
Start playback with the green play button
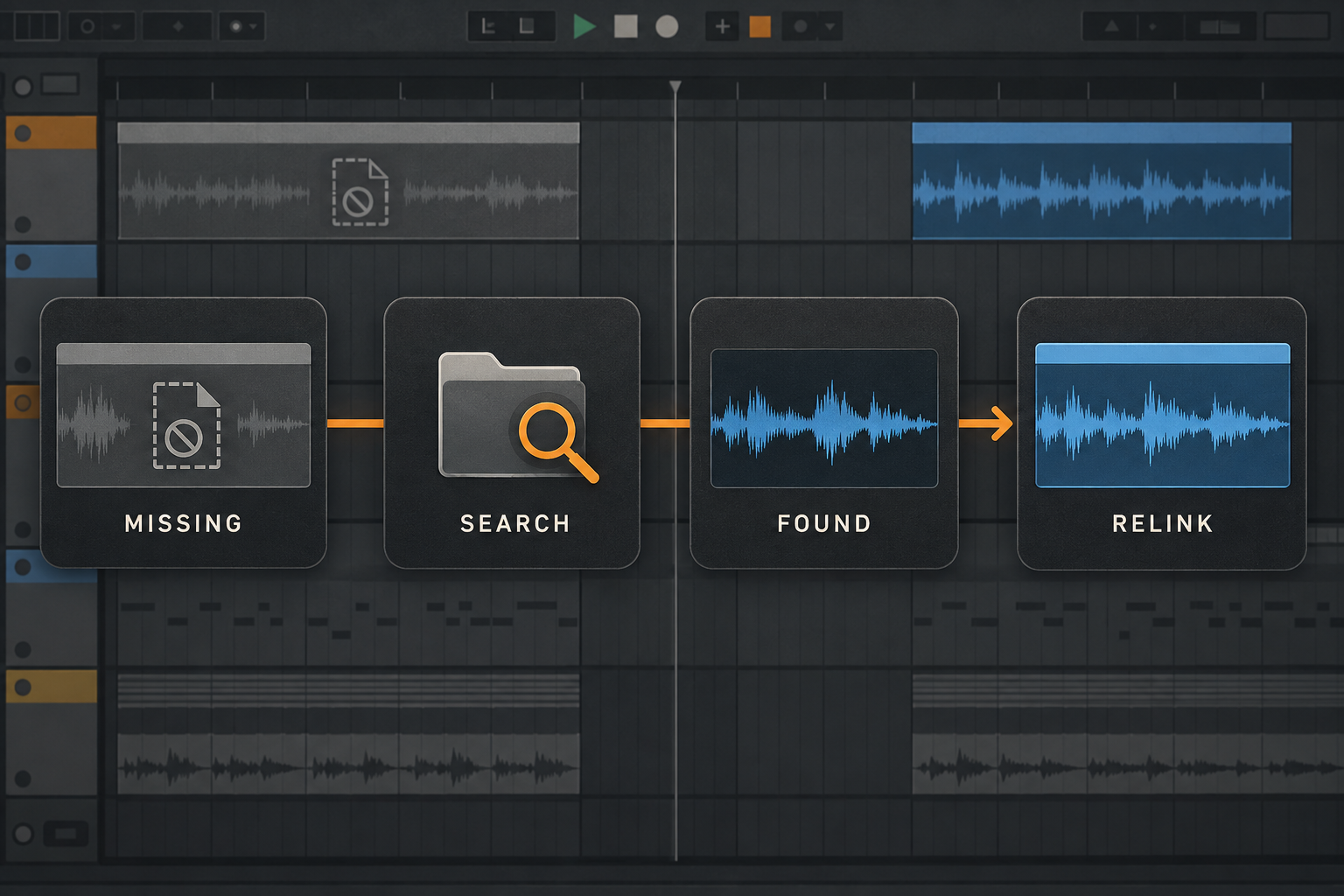584,26
